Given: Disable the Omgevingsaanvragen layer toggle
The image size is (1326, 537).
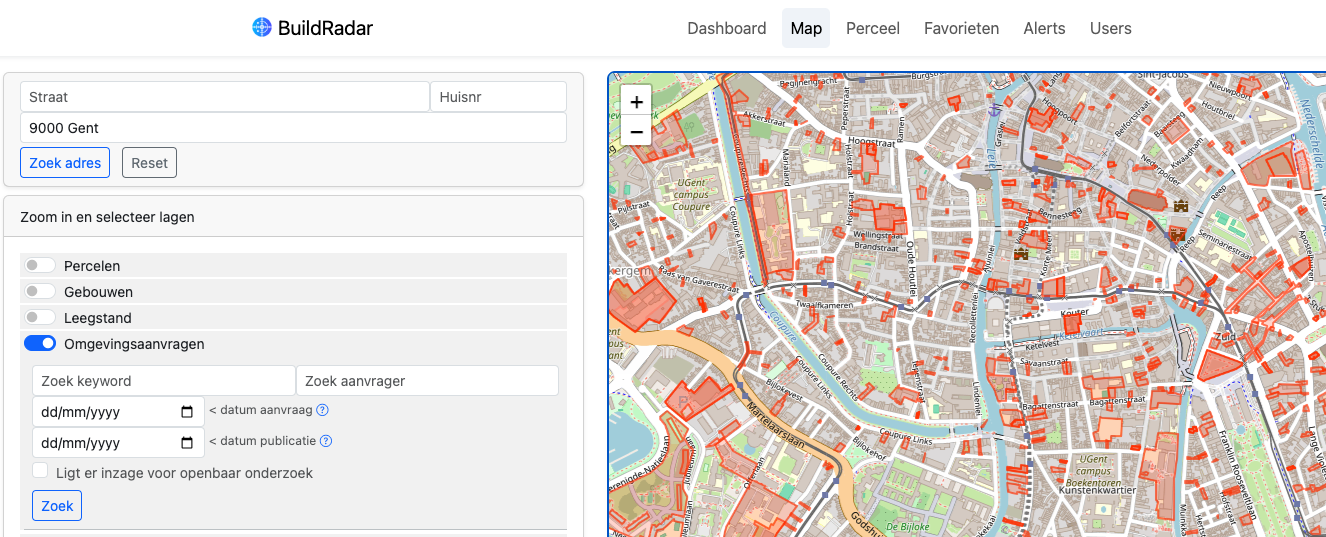Looking at the screenshot, I should (x=40, y=344).
